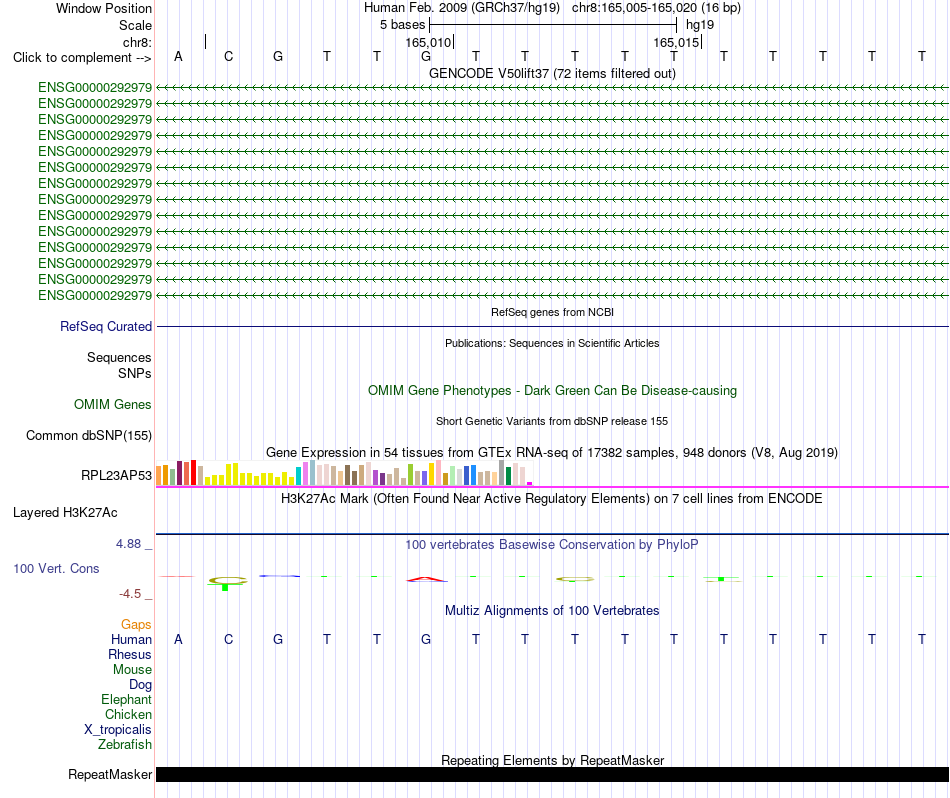Click the black RepeatMasker track bar
The height and width of the screenshot is (798, 950).
[552, 774]
